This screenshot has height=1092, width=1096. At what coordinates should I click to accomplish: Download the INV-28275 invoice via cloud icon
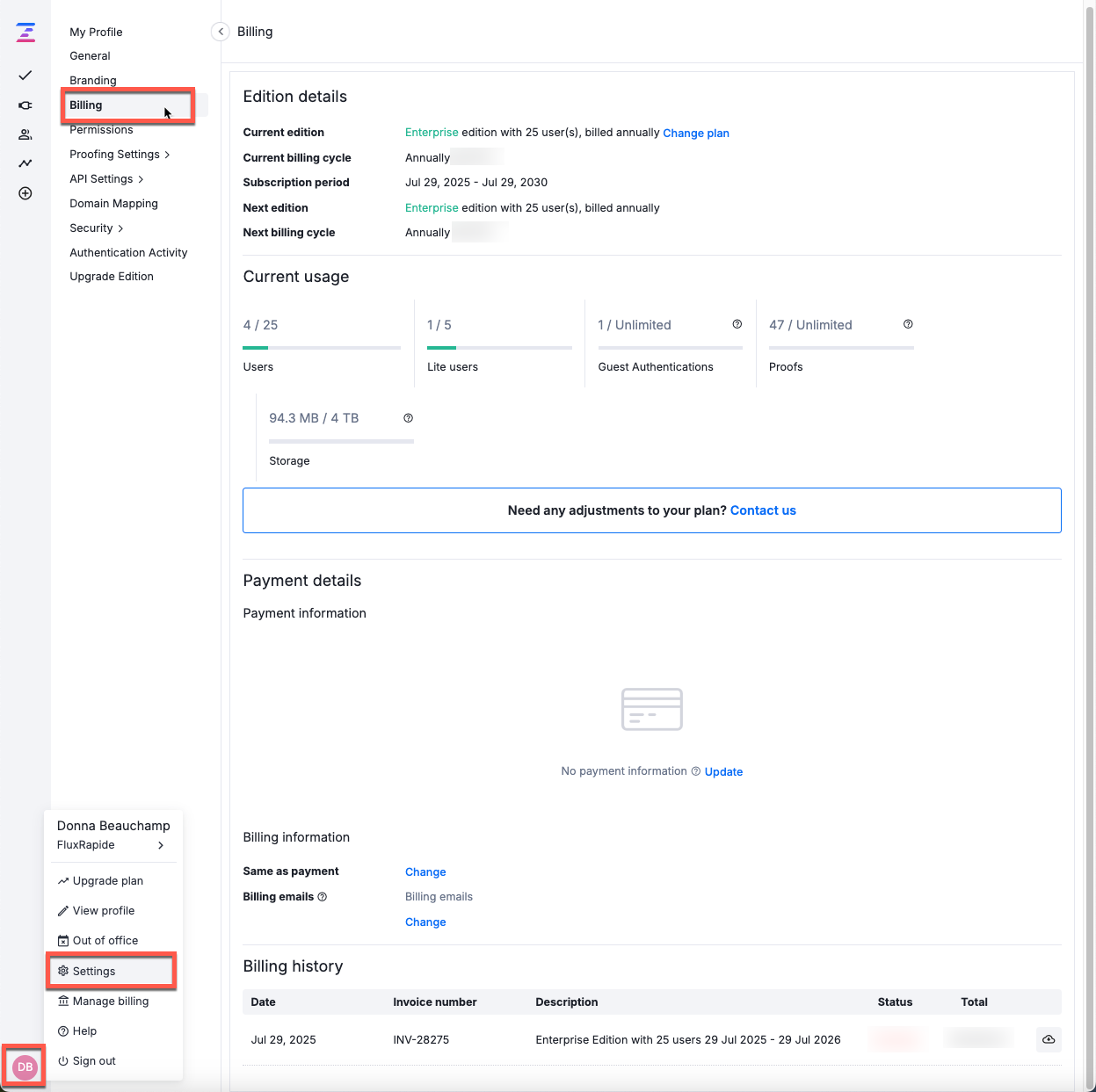pyautogui.click(x=1049, y=1039)
